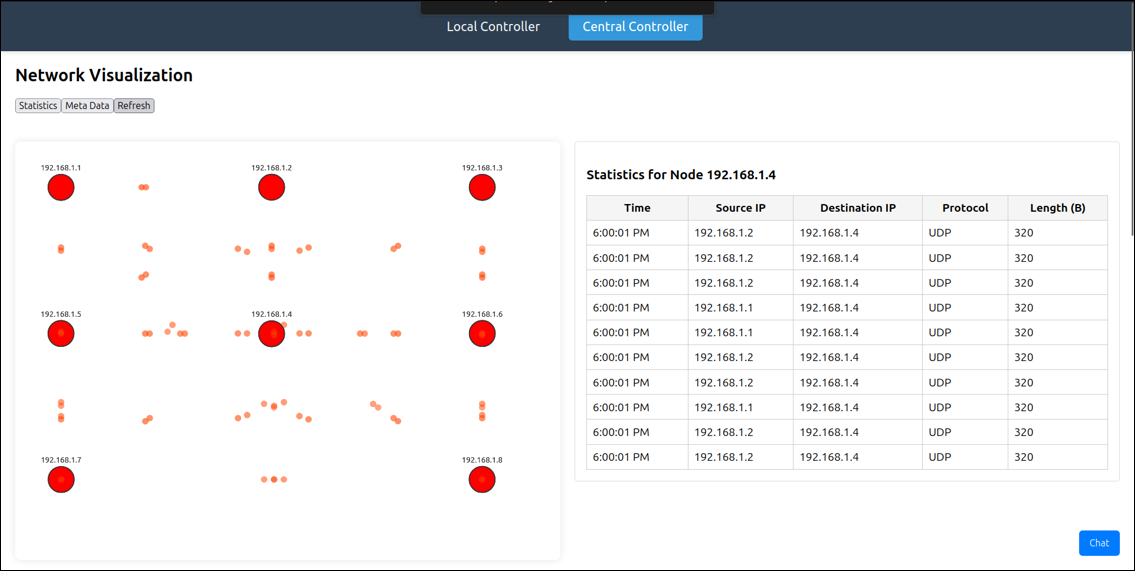Open the Central Controller tab

point(635,27)
